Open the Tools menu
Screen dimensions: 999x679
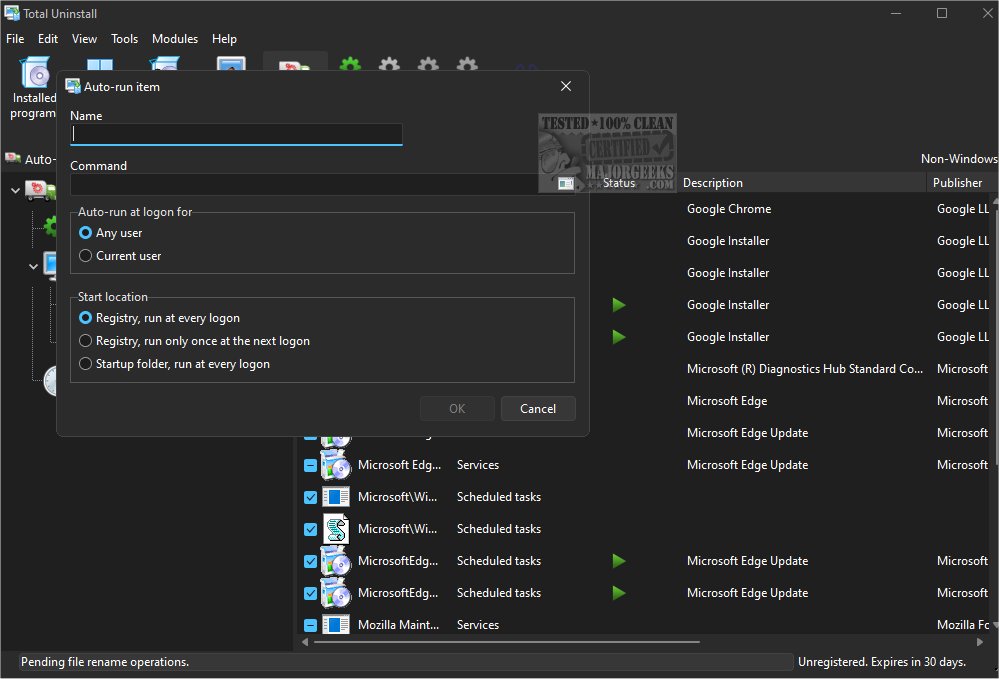[x=124, y=39]
